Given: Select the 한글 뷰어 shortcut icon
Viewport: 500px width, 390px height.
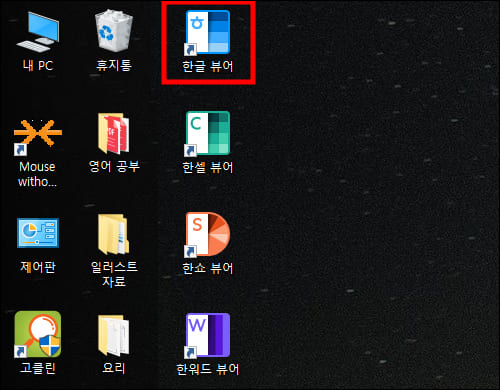Looking at the screenshot, I should point(208,32).
